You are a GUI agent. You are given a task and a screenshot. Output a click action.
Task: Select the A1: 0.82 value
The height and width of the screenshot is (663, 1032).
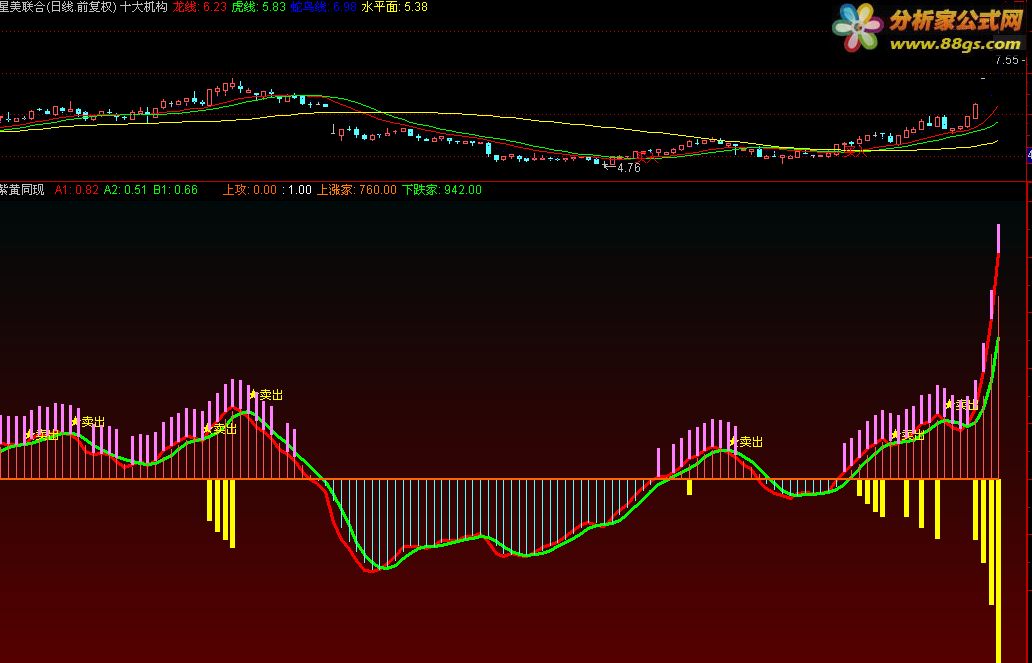[x=76, y=190]
